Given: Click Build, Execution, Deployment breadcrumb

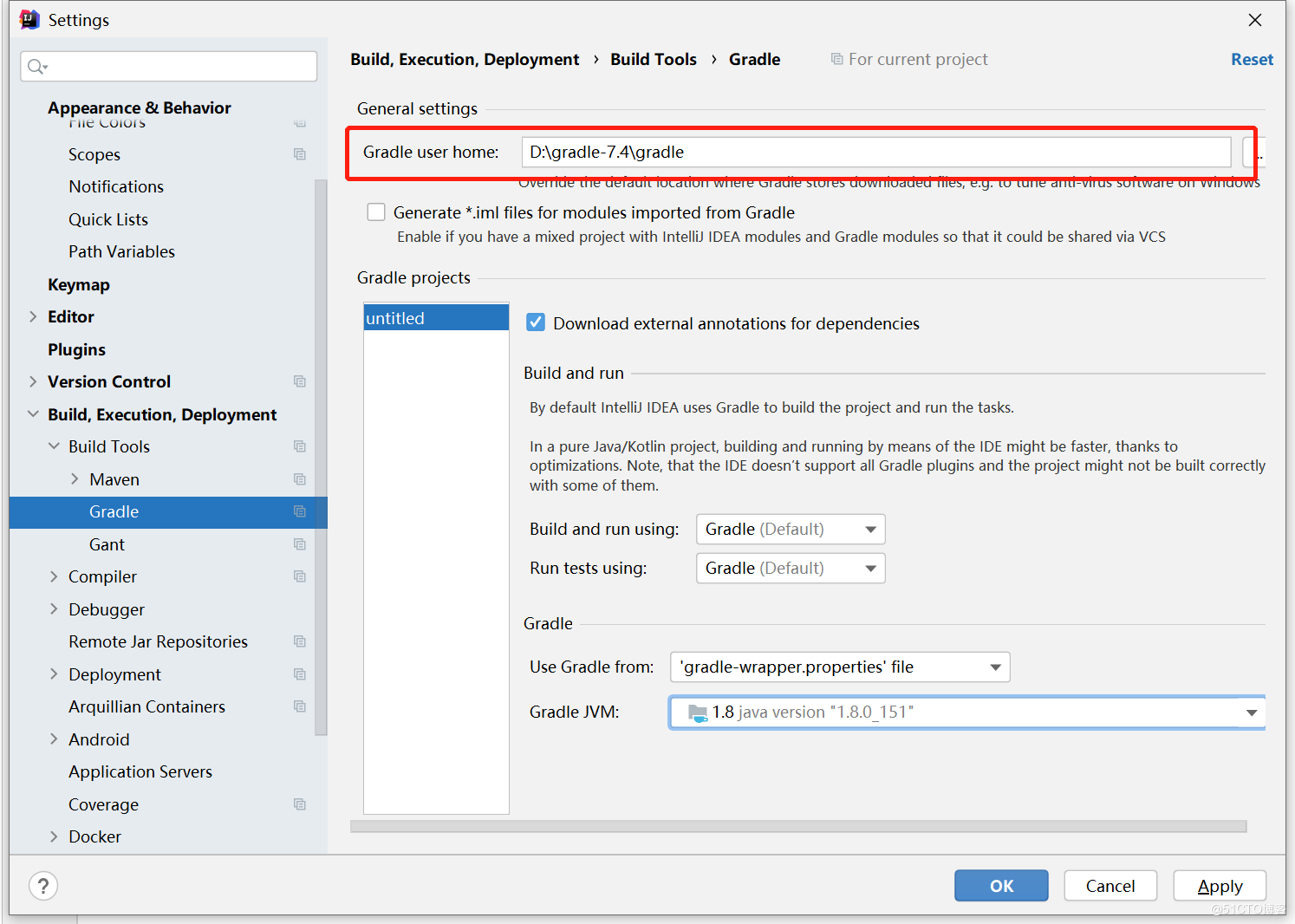Looking at the screenshot, I should coord(465,59).
